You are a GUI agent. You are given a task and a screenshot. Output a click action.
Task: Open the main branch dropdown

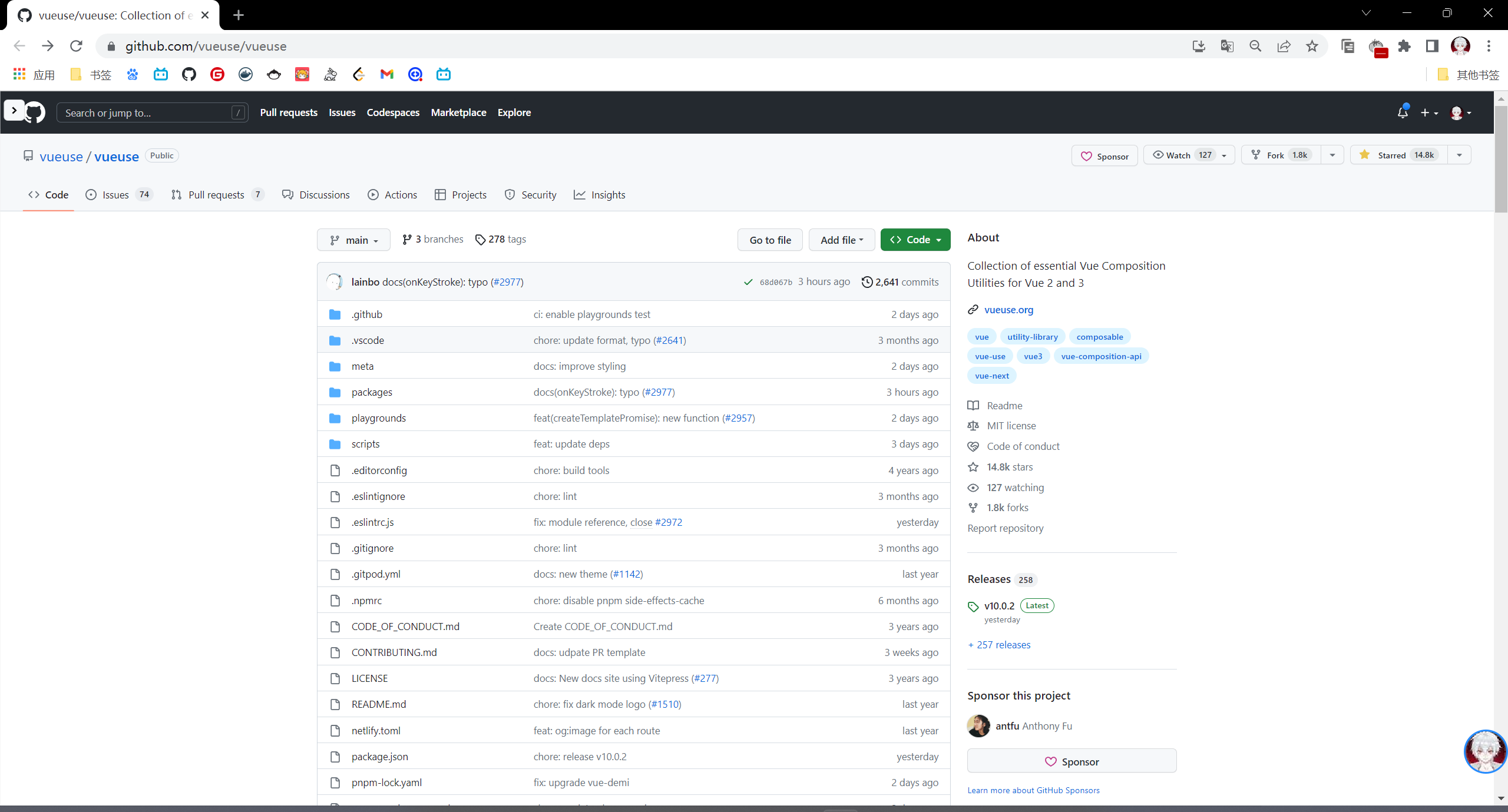pos(353,240)
